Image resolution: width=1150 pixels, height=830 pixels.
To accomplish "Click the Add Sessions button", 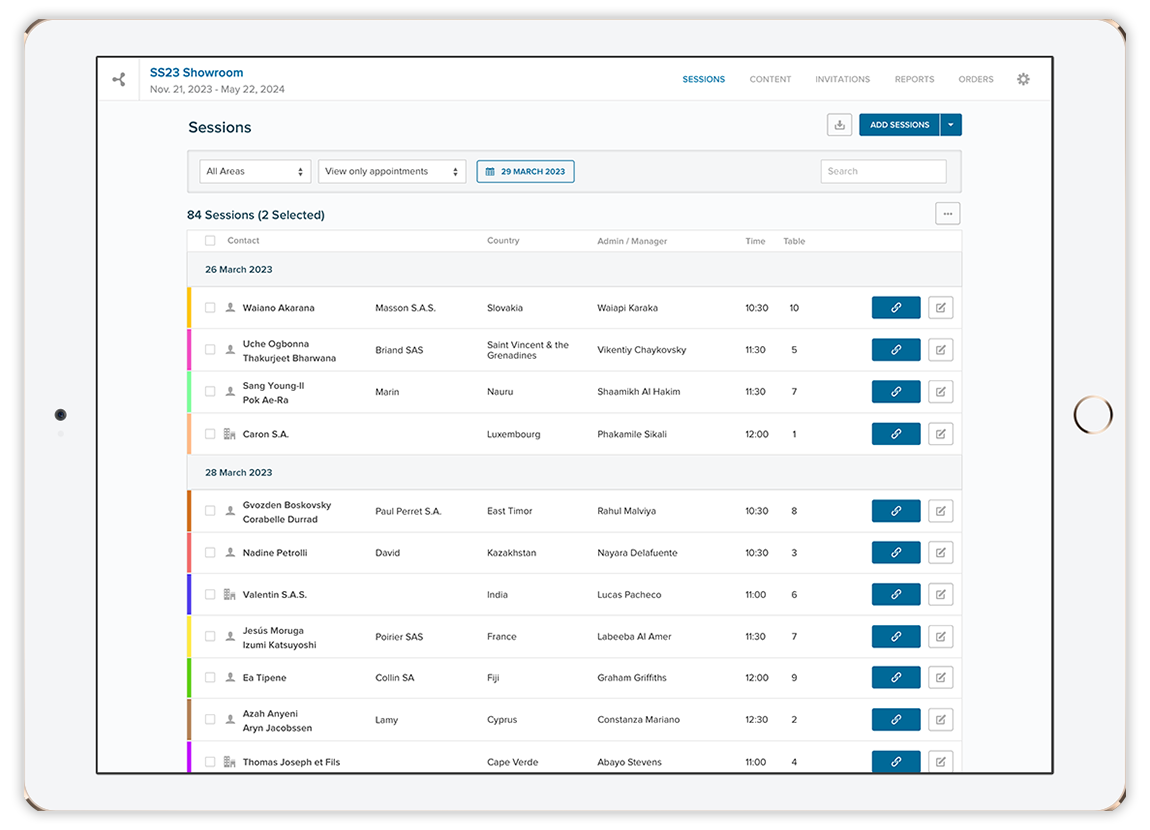I will pyautogui.click(x=899, y=125).
